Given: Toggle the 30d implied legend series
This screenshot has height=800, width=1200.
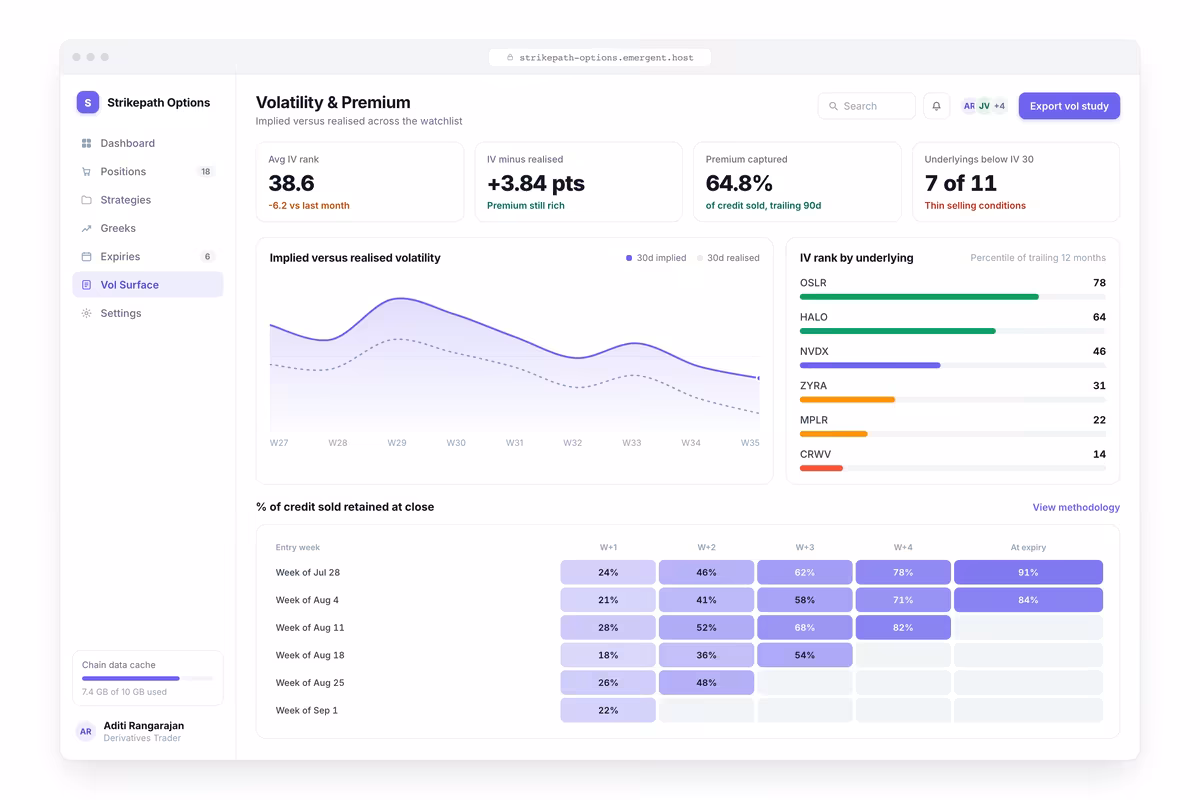Looking at the screenshot, I should (x=656, y=258).
